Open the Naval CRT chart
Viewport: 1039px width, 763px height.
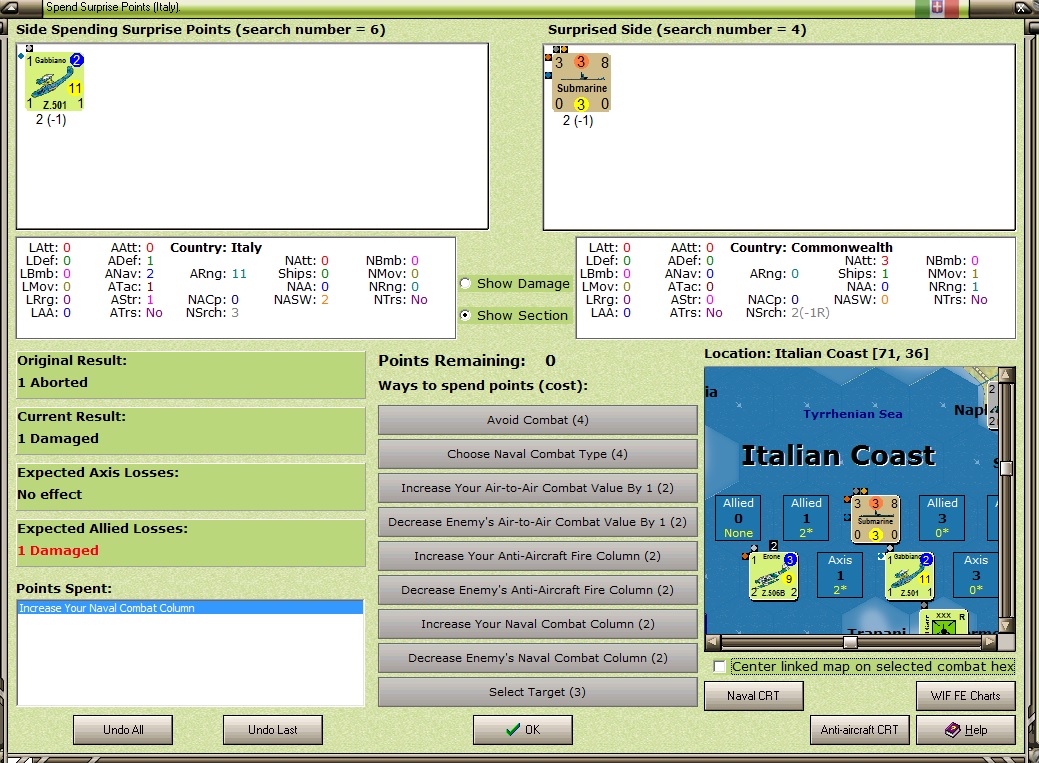753,696
